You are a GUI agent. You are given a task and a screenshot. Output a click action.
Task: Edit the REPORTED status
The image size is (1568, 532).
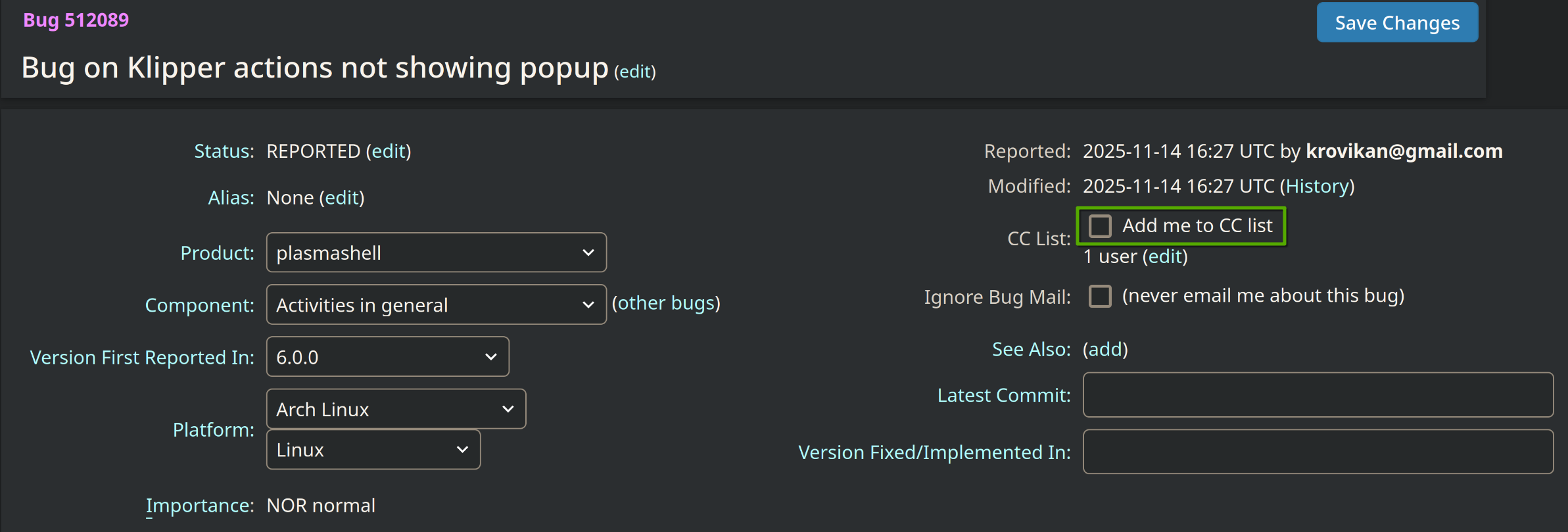point(389,151)
